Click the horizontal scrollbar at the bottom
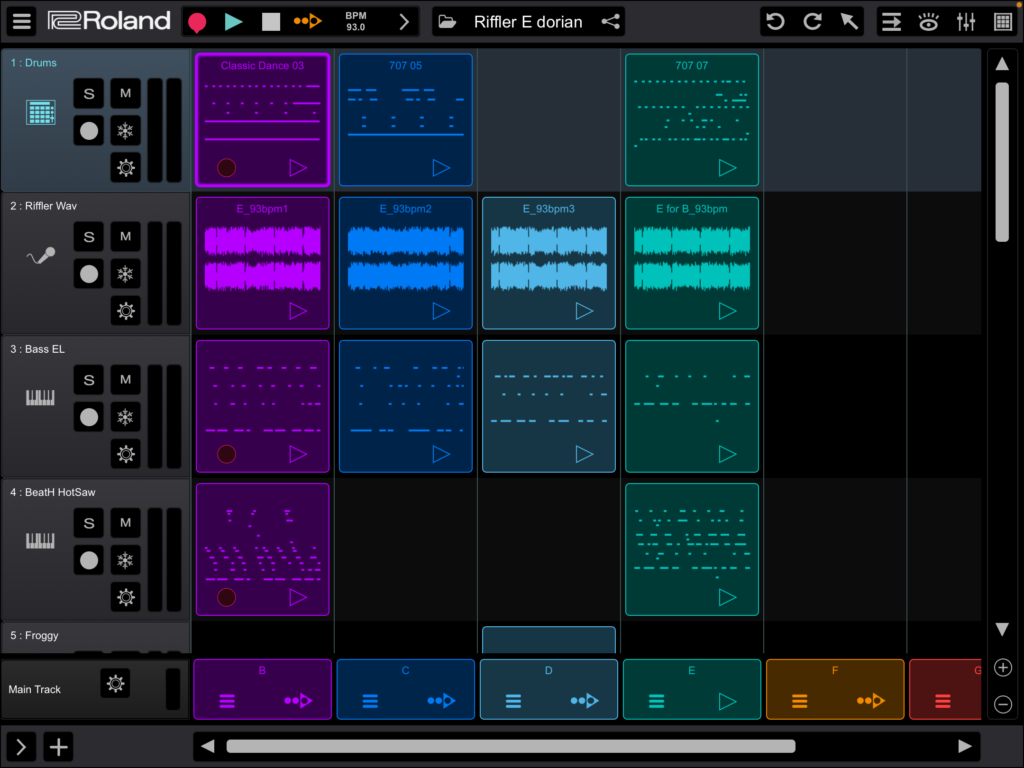 510,746
